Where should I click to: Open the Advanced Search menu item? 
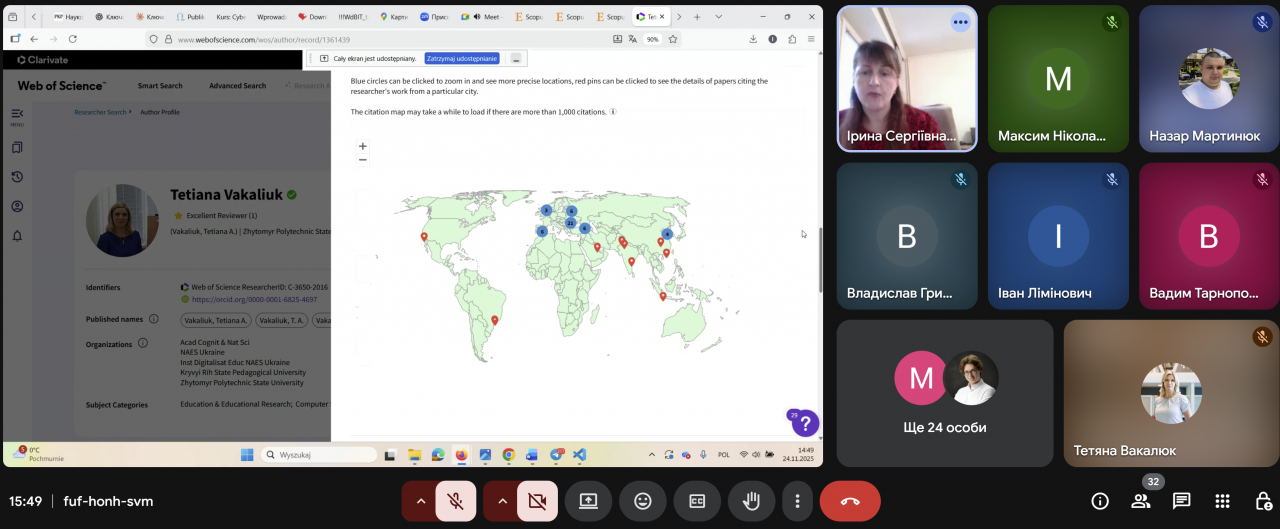[237, 86]
